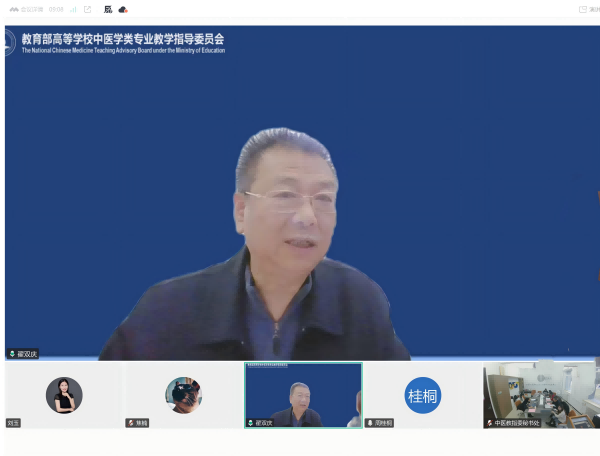
Task: Click the main speaker video of 翟双庆
Action: pyautogui.click(x=302, y=193)
